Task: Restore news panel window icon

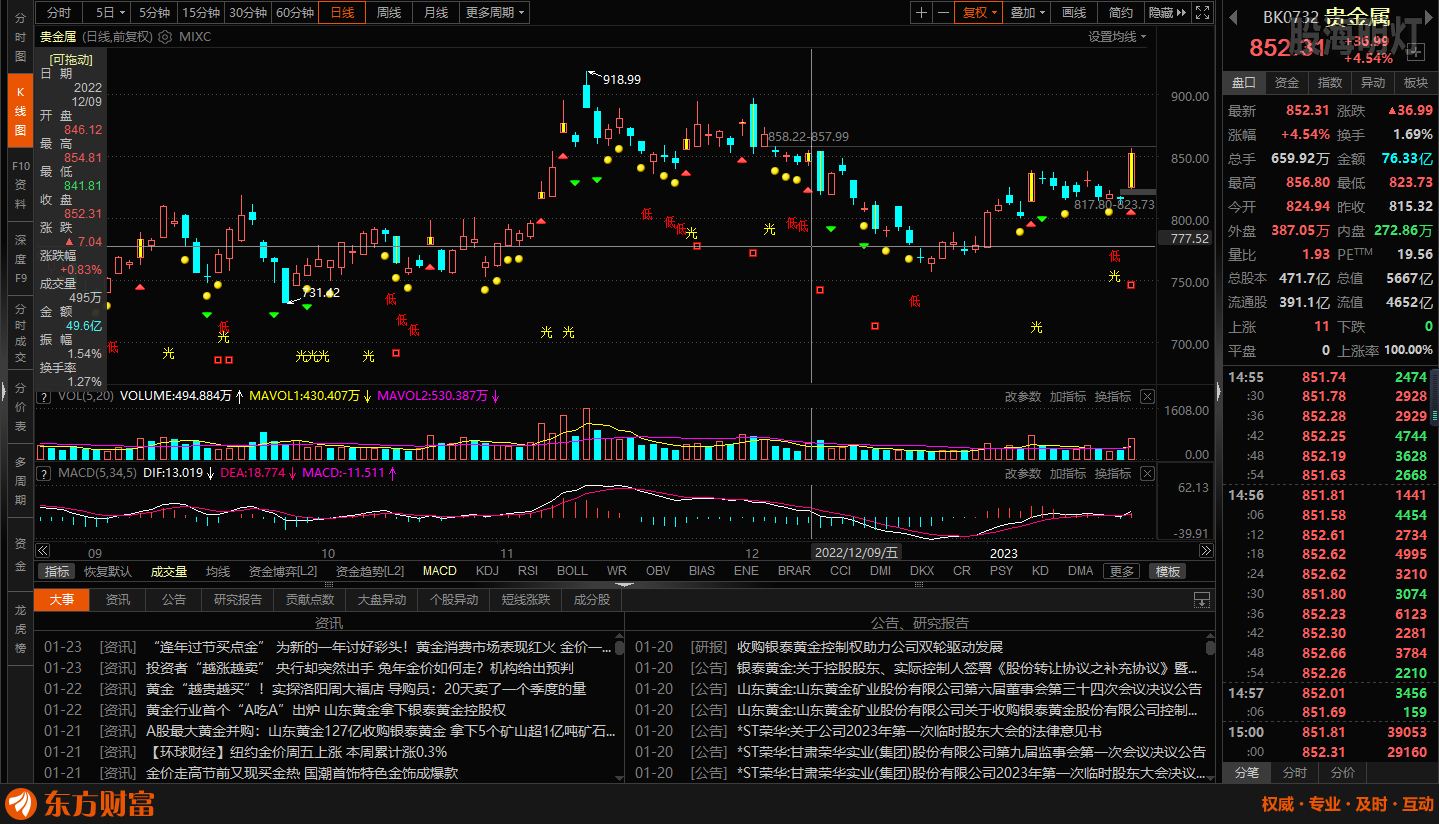Action: click(1202, 599)
